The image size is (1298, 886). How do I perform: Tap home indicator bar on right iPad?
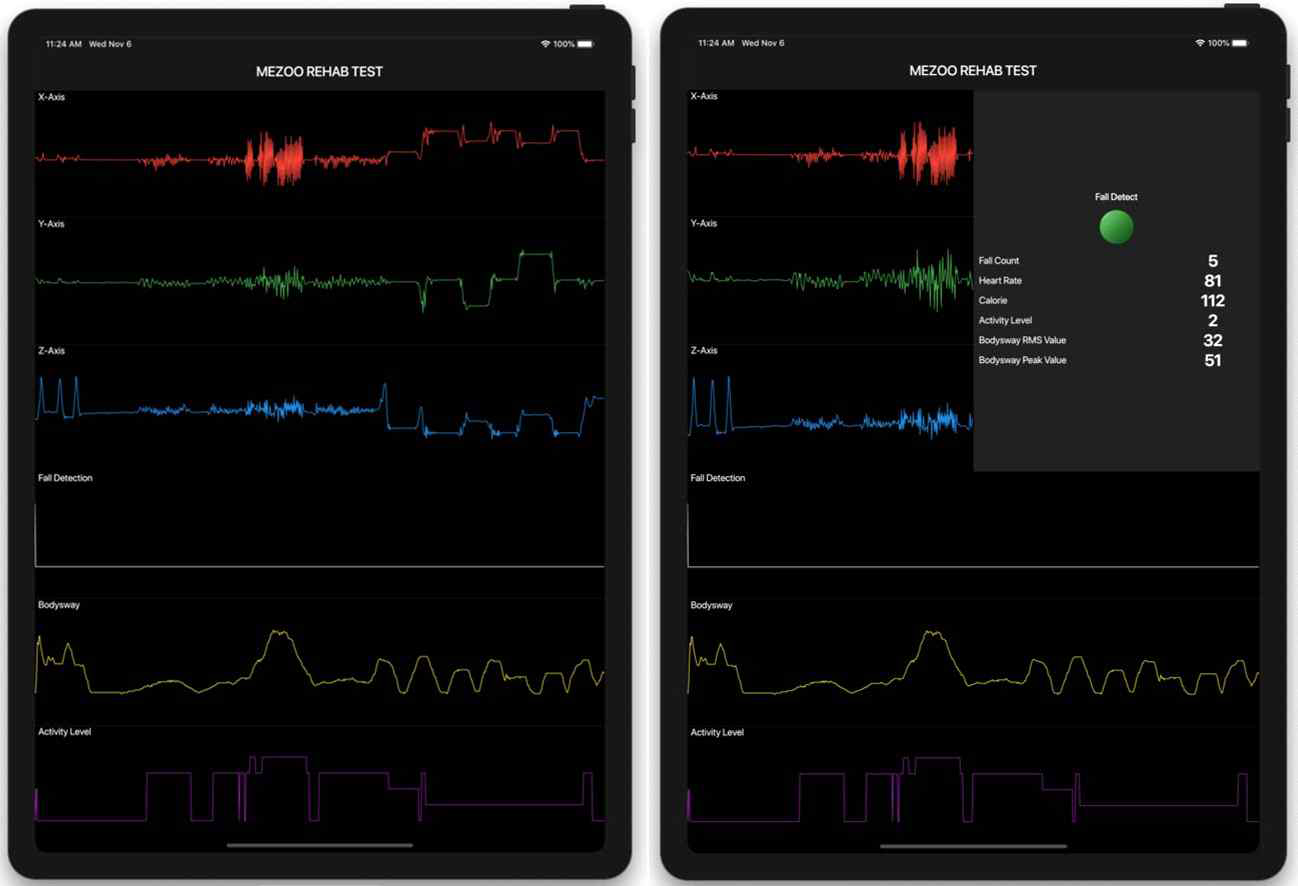point(973,846)
